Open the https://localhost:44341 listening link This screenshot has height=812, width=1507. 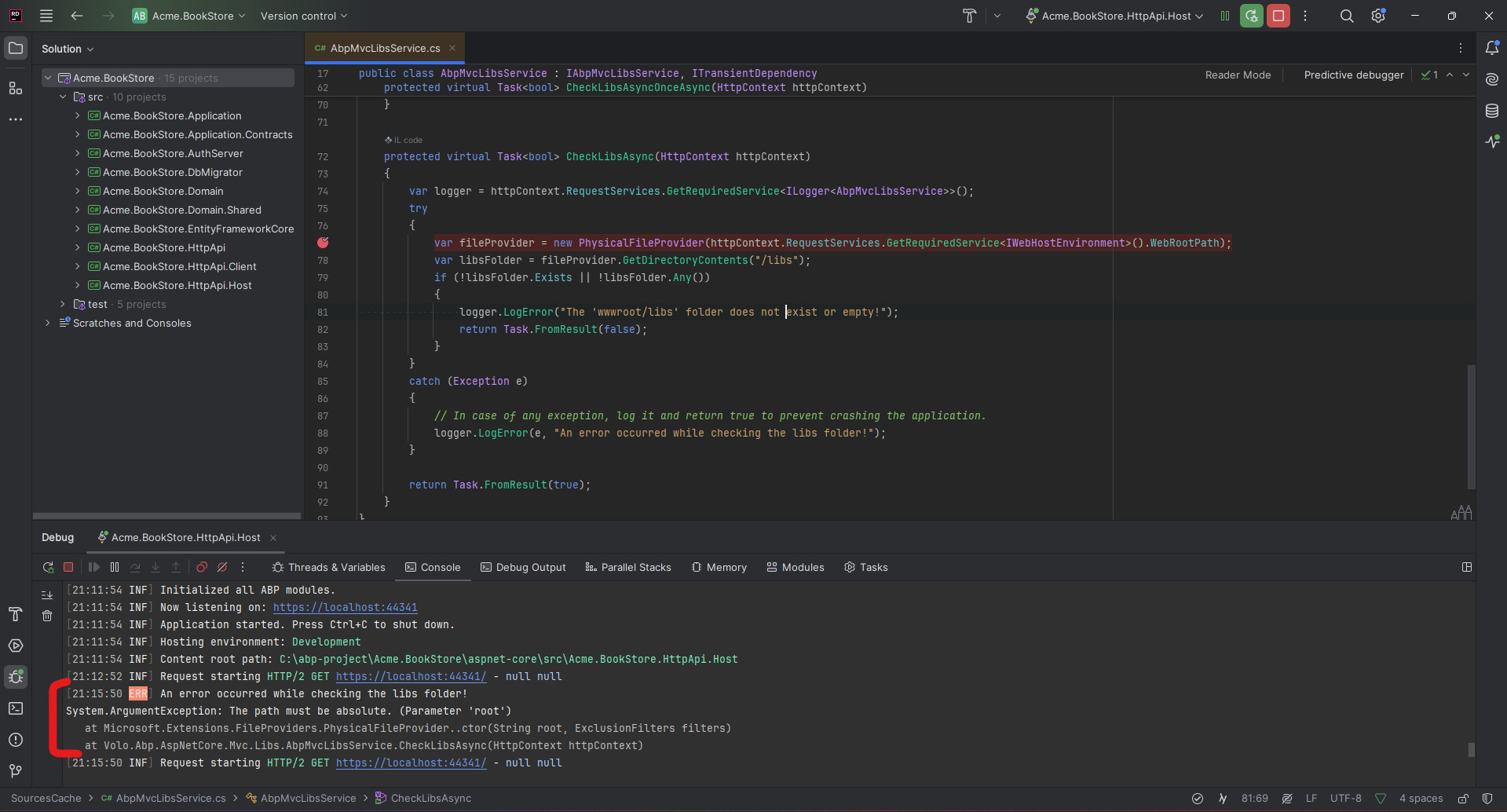click(x=345, y=607)
